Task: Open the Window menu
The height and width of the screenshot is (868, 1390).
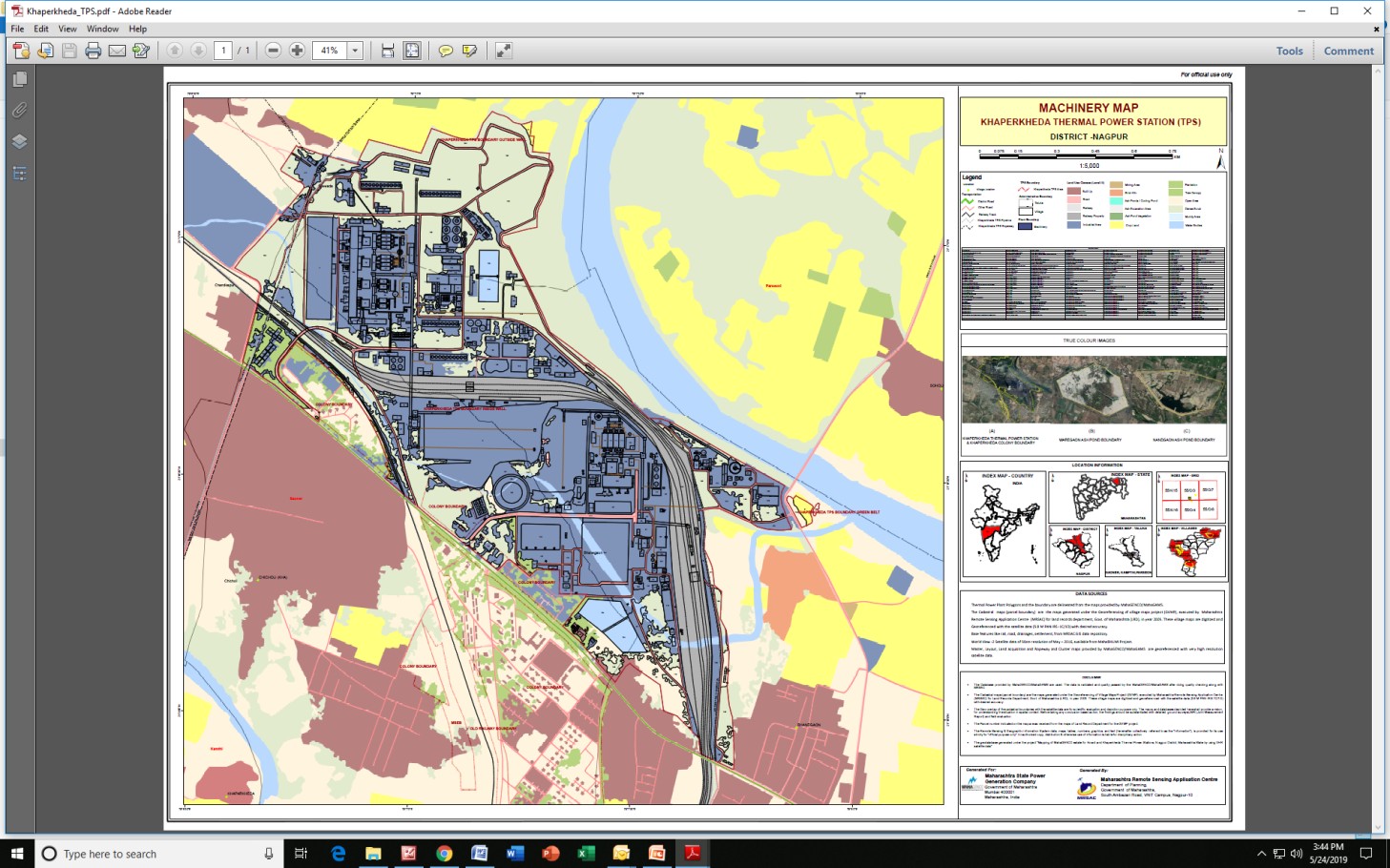Action: tap(102, 29)
